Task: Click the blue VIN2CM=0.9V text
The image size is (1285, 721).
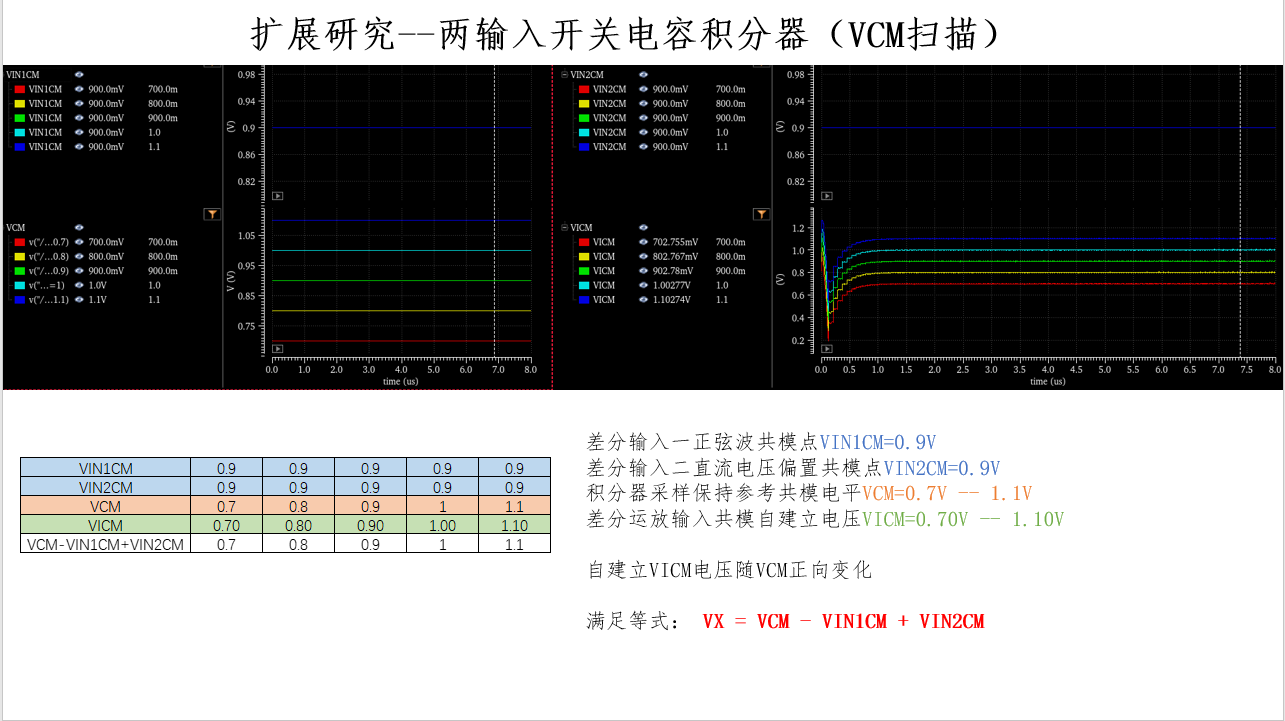Action: tap(942, 468)
